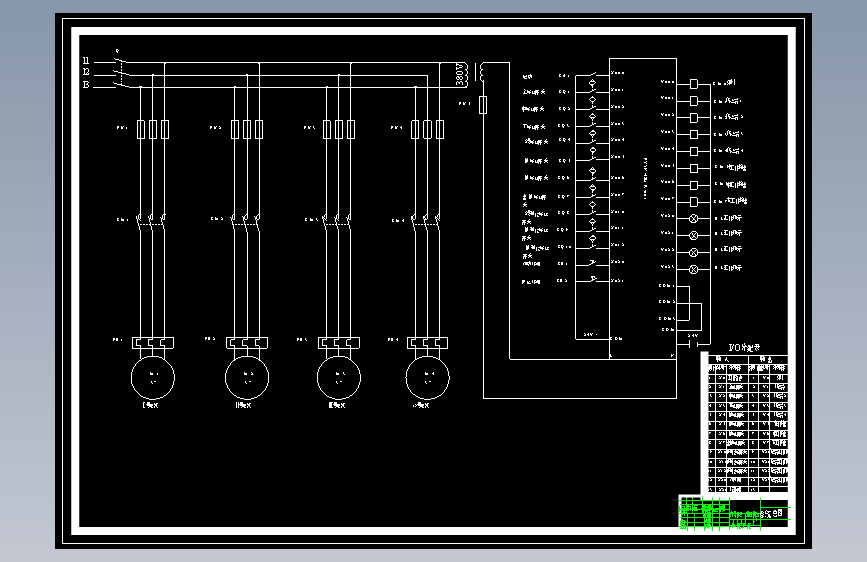Click the 380V transformer label
Image resolution: width=867 pixels, height=562 pixels.
click(x=459, y=74)
